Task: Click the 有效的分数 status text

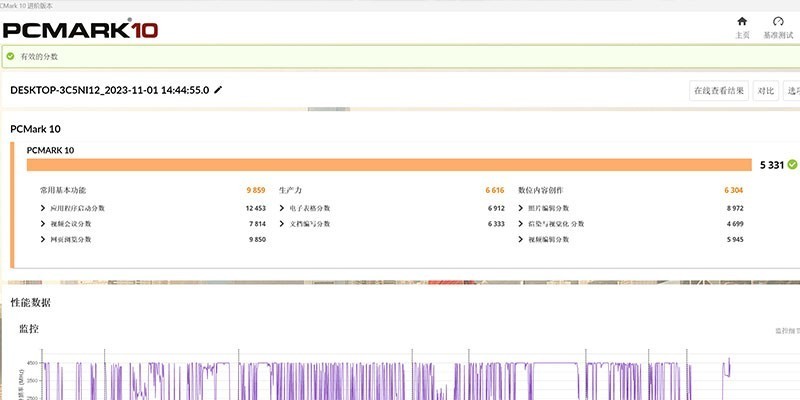Action: 39,57
